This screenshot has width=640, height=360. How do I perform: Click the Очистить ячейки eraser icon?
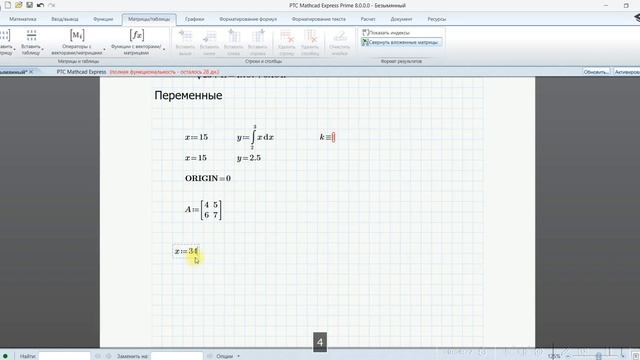tap(340, 36)
